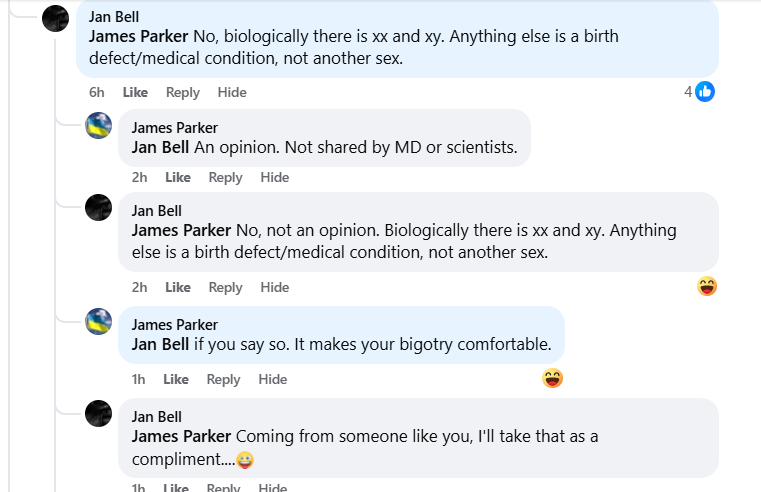The width and height of the screenshot is (761, 492).
Task: Open Jan Bell profile name on top comment
Action: pos(113,16)
